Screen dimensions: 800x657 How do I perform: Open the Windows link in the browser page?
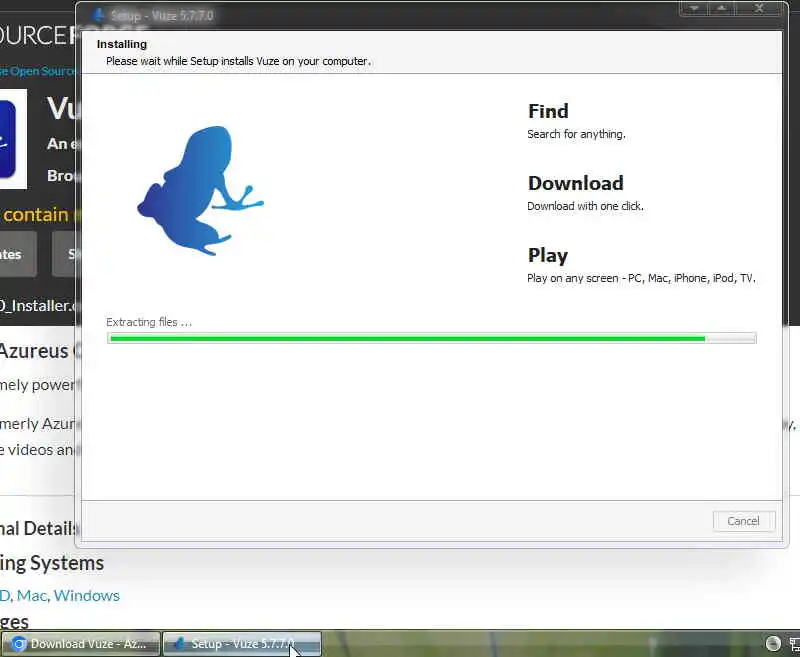86,595
